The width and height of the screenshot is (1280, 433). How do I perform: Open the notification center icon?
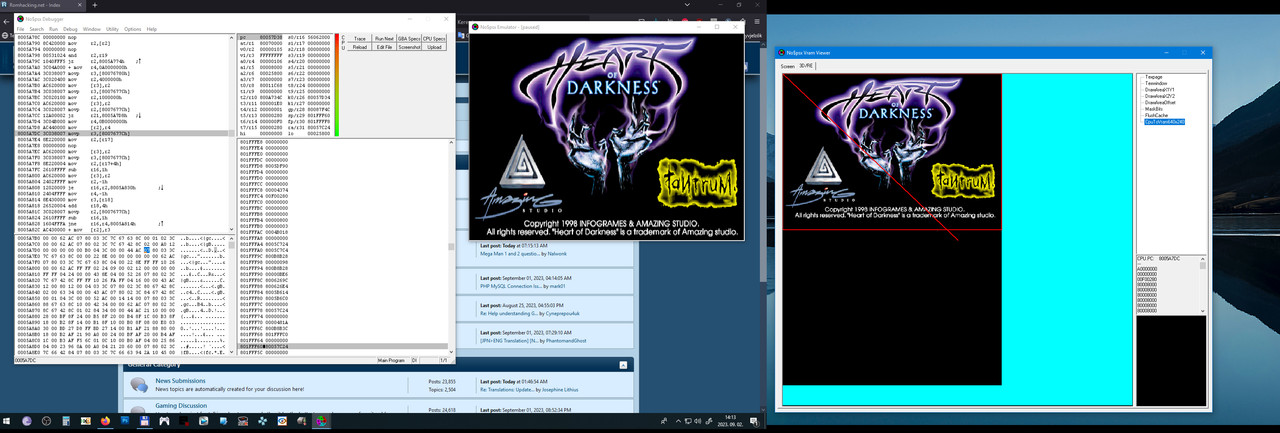coord(753,422)
